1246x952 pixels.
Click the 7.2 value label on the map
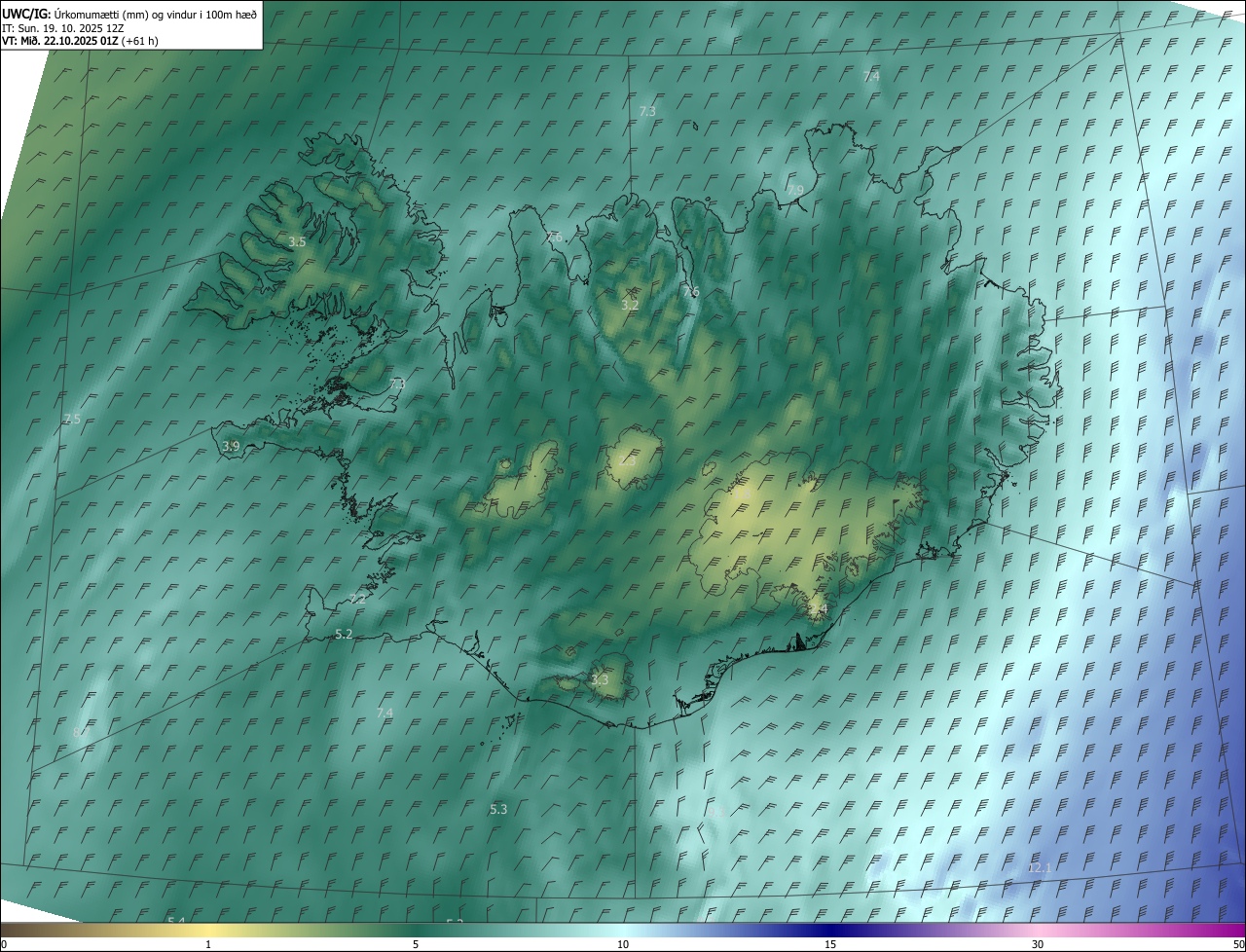tap(358, 599)
